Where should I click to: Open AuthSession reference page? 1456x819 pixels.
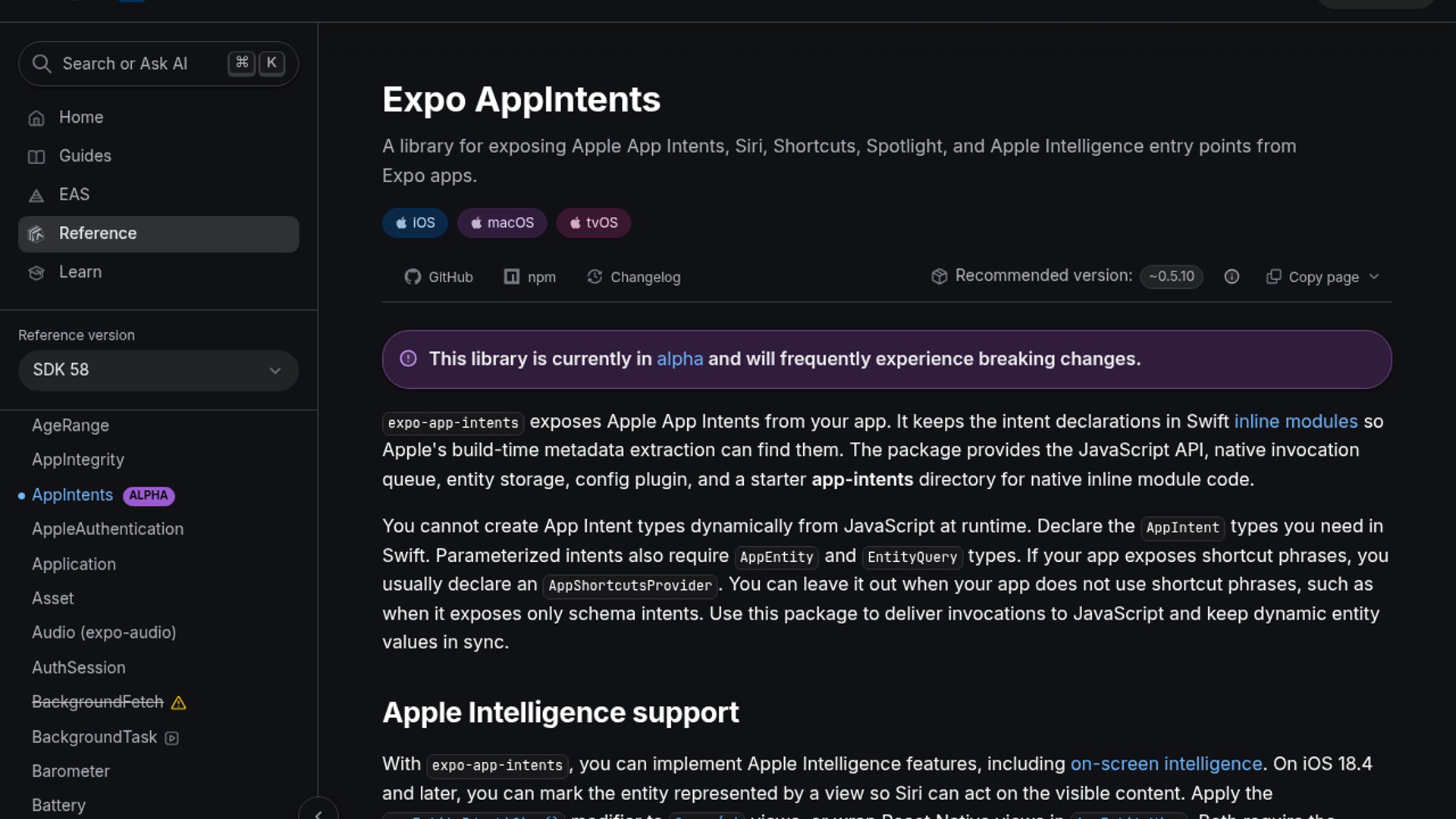pyautogui.click(x=79, y=668)
